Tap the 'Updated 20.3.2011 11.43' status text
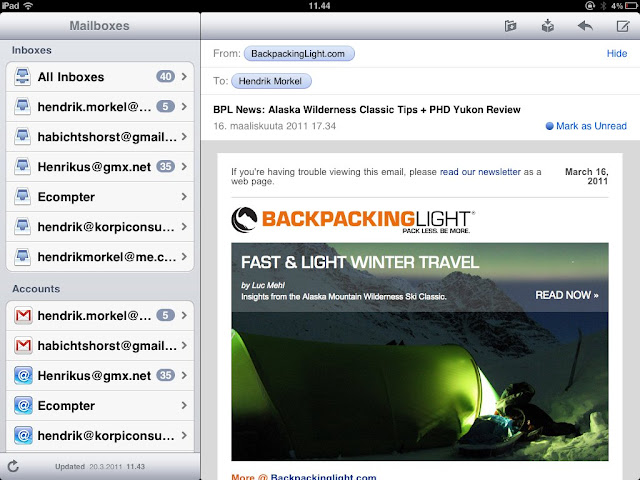 [100, 467]
